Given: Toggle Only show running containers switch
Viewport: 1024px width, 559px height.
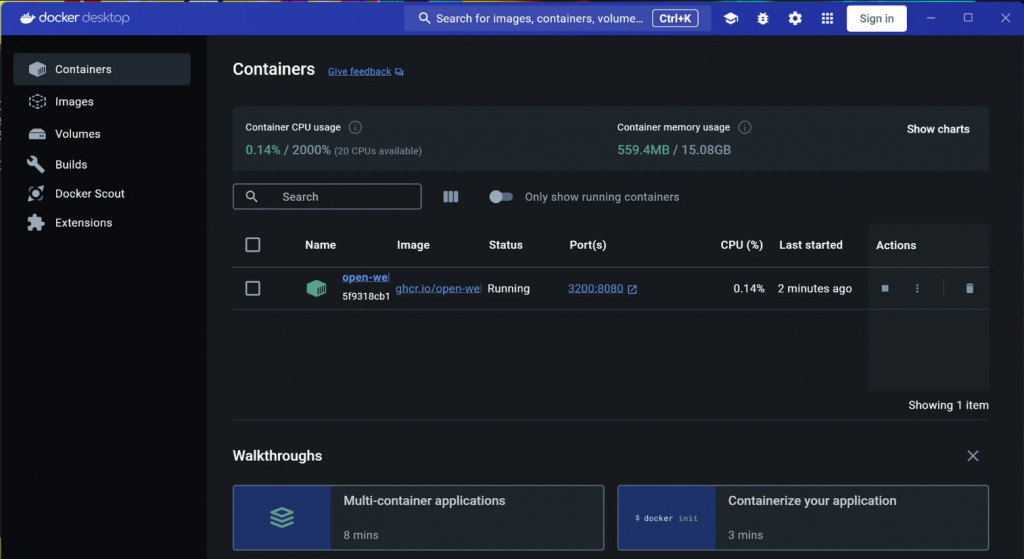Looking at the screenshot, I should point(501,197).
